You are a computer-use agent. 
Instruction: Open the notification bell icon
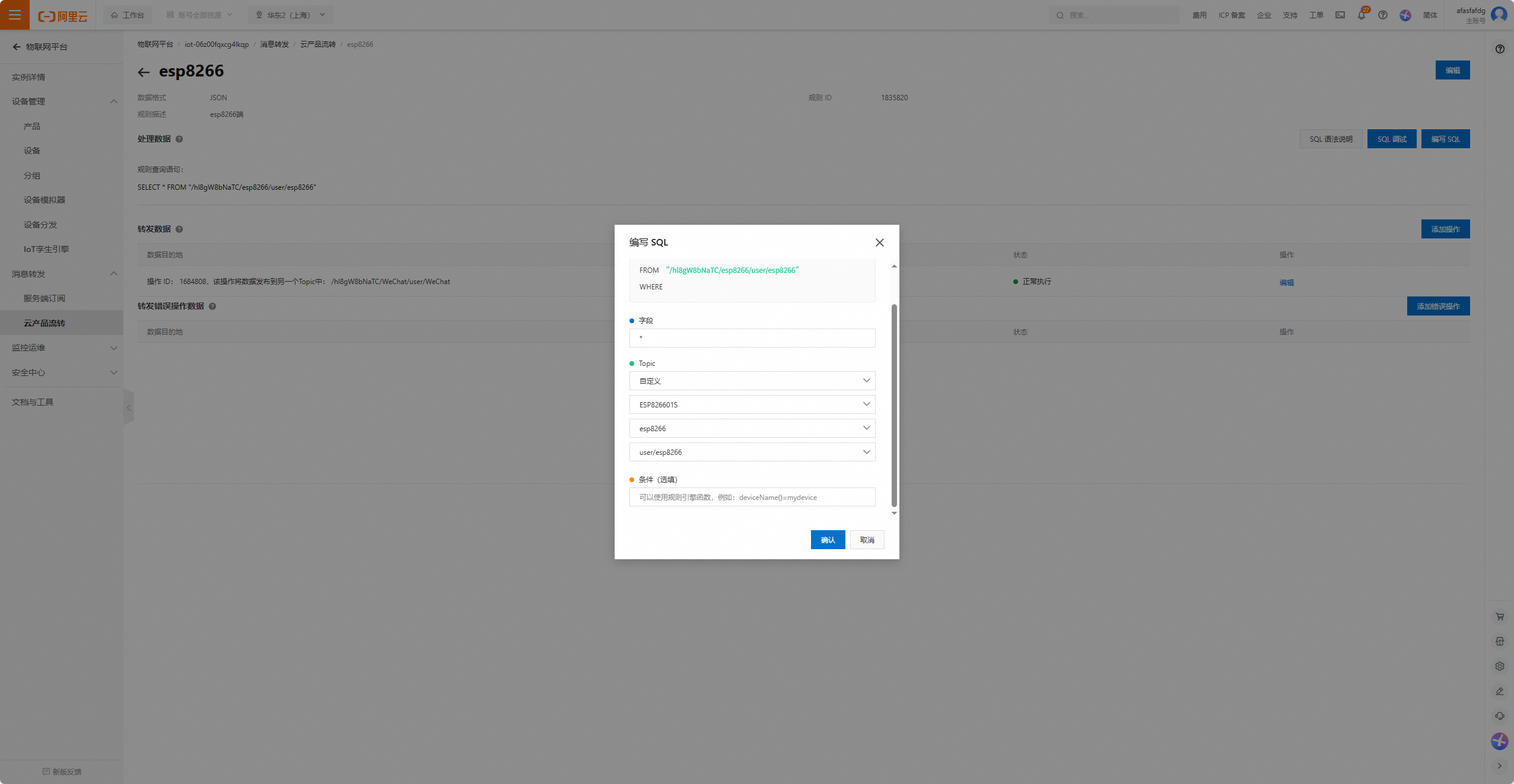tap(1361, 15)
